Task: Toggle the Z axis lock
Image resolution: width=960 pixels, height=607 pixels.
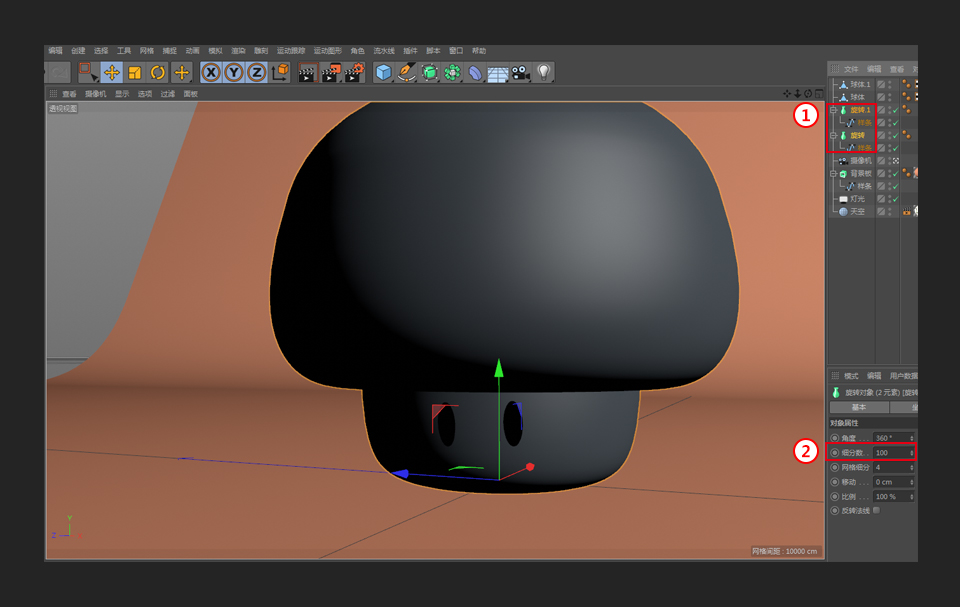Action: 257,72
